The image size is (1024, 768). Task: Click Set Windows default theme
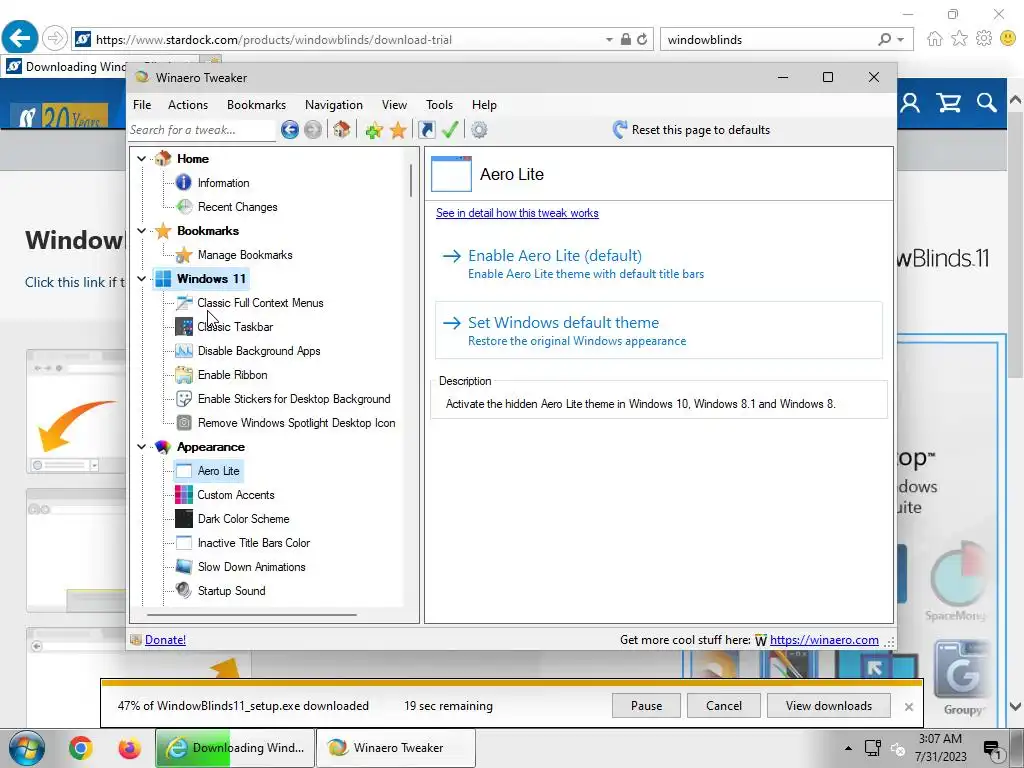(x=659, y=330)
